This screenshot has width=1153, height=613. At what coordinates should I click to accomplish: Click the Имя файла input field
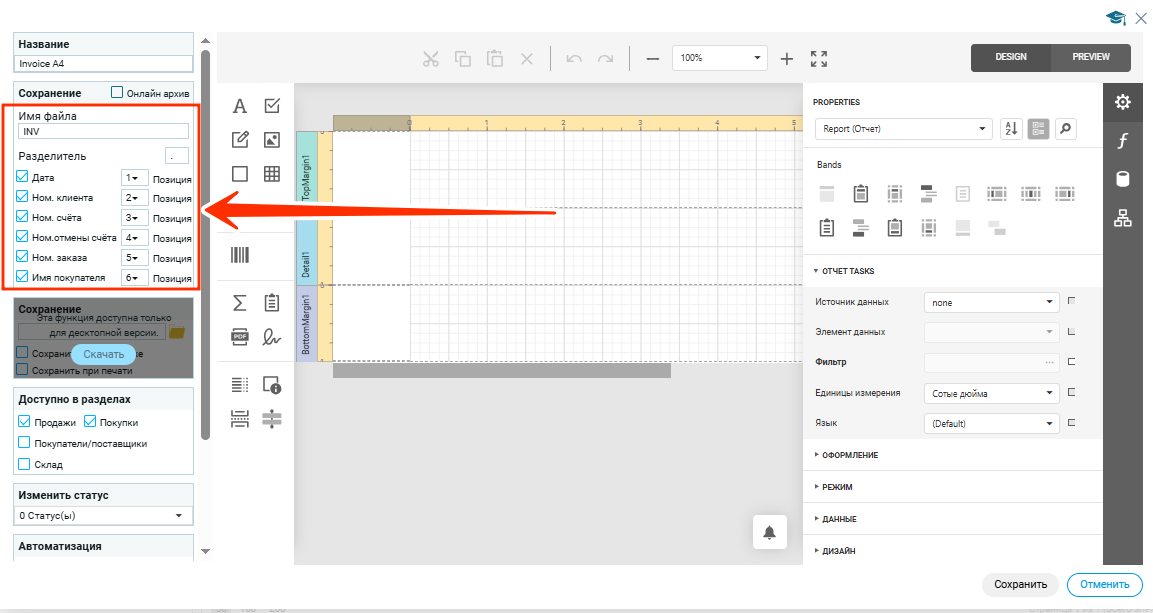[103, 131]
